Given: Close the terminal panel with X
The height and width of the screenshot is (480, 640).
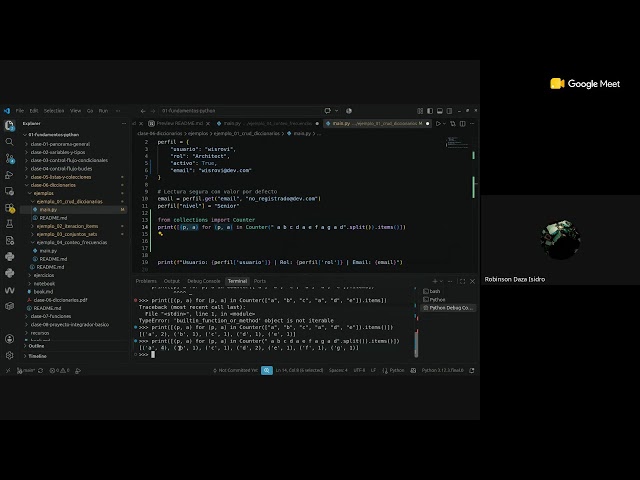Looking at the screenshot, I should (x=472, y=281).
